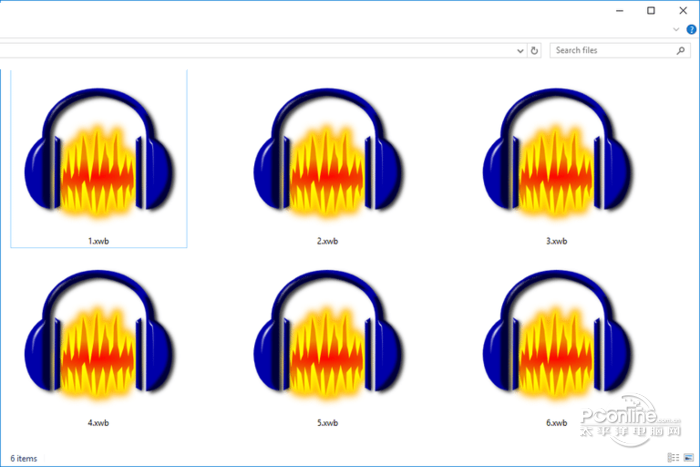Image resolution: width=700 pixels, height=467 pixels.
Task: Expand the ribbon with the chevron
Action: click(x=676, y=29)
